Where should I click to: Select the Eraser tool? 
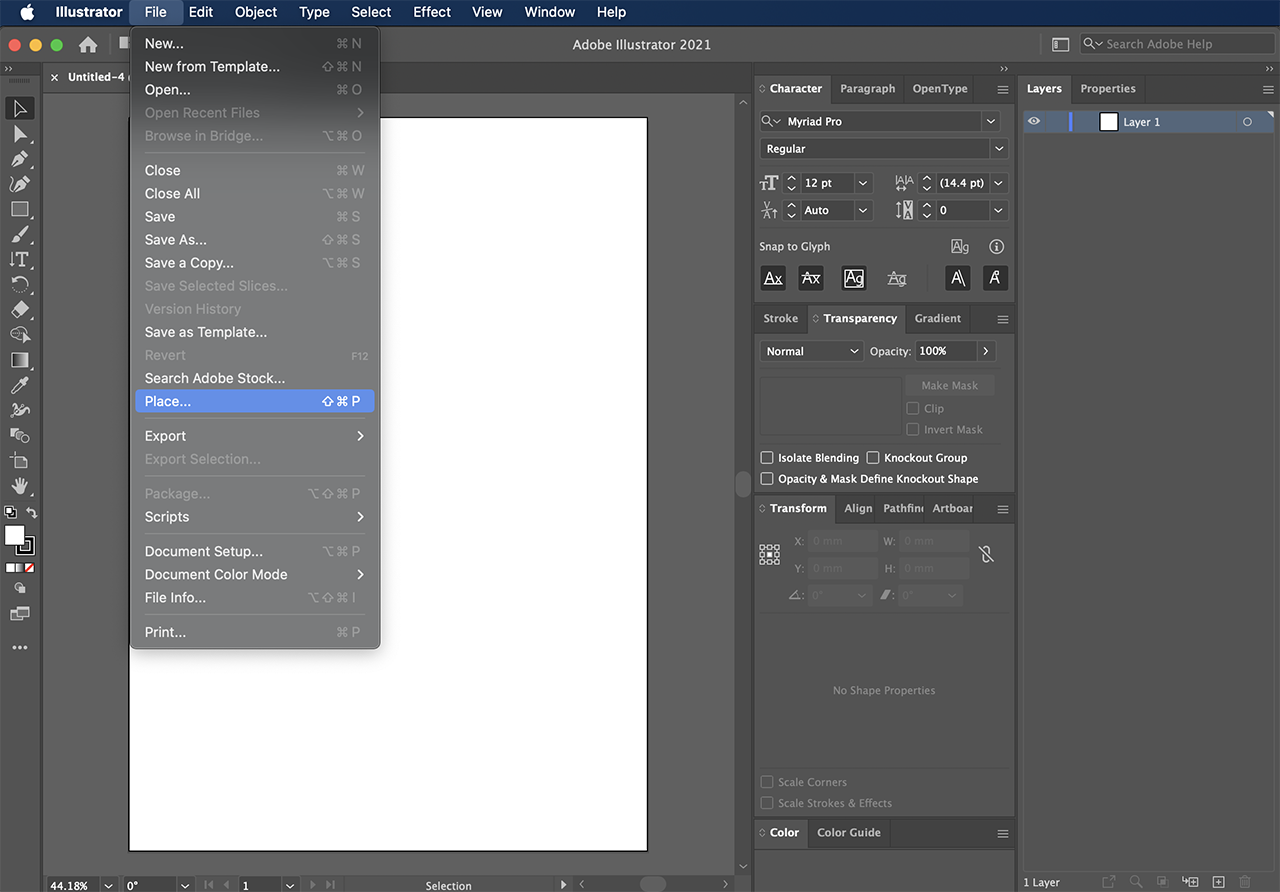tap(20, 310)
